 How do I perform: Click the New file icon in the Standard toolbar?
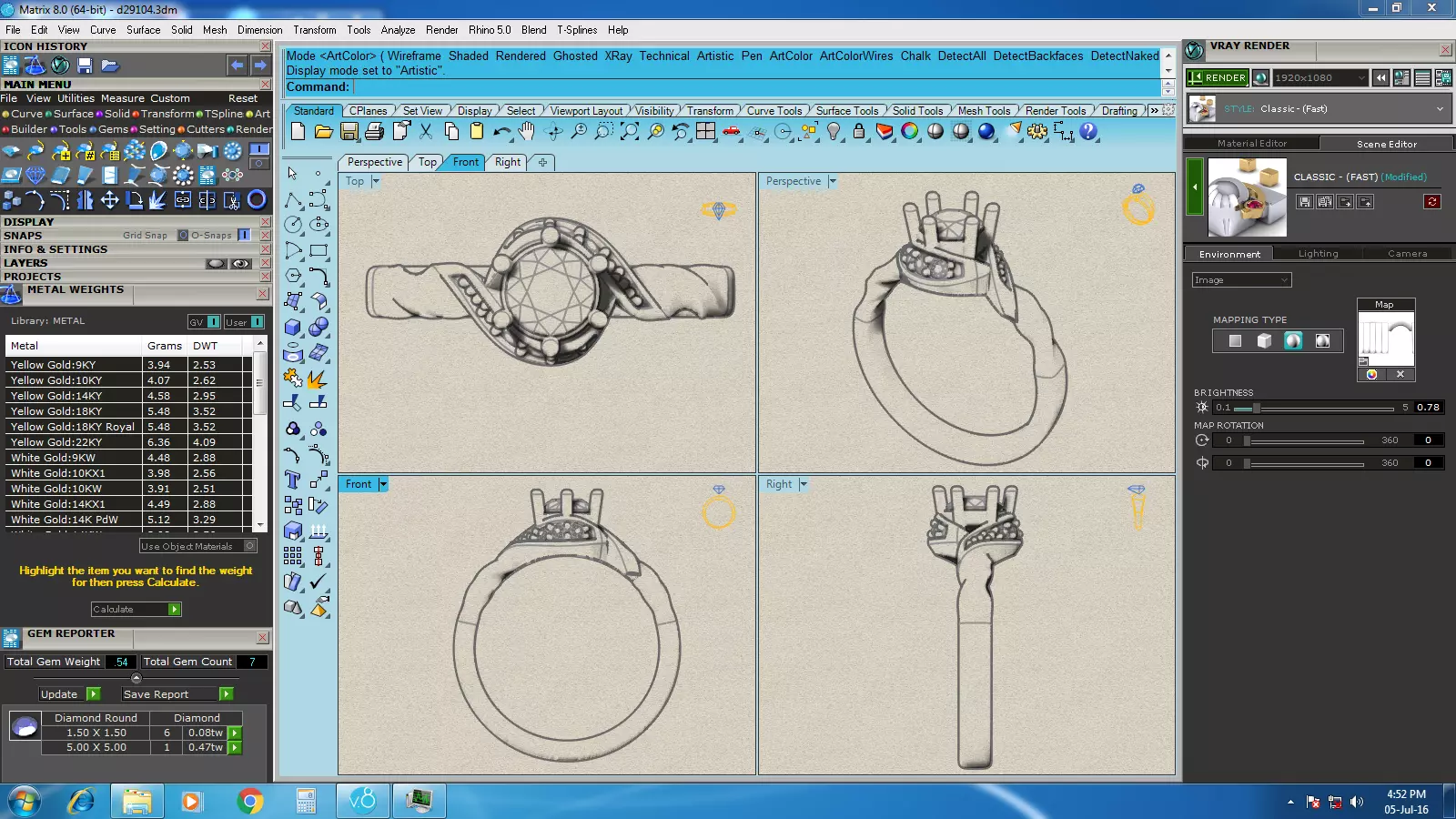298,132
